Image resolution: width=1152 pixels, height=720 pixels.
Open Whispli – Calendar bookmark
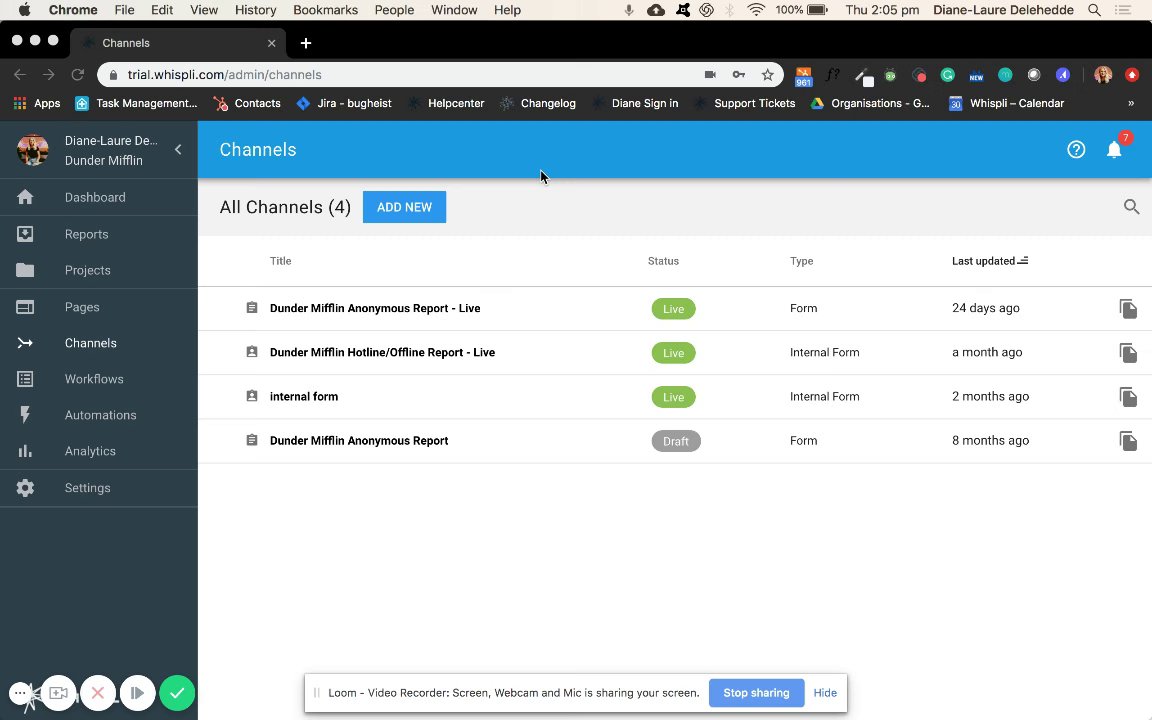tap(1007, 103)
